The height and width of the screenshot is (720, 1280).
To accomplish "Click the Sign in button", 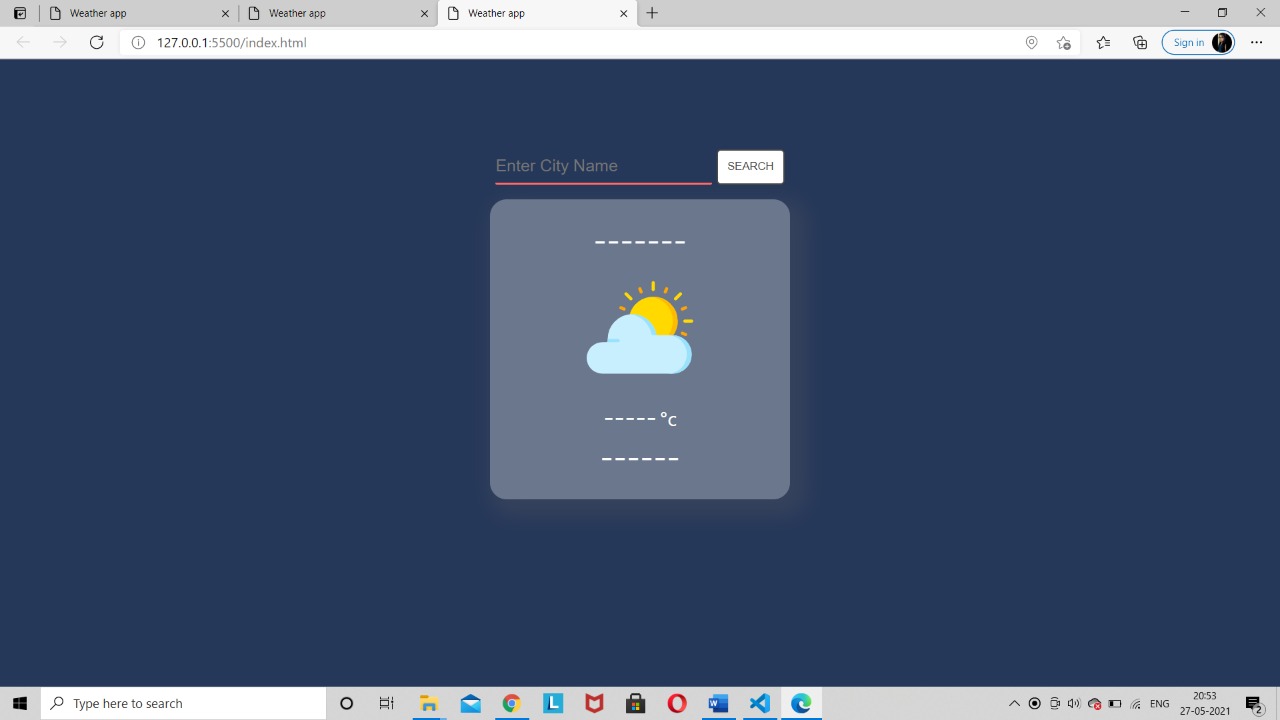I will 1188,42.
